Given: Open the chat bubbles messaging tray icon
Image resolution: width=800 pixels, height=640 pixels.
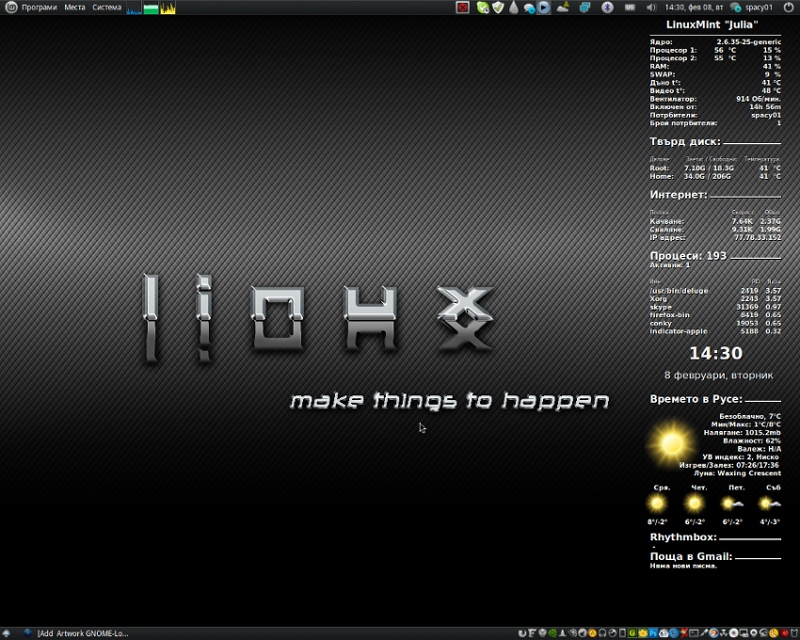Looking at the screenshot, I should [529, 8].
